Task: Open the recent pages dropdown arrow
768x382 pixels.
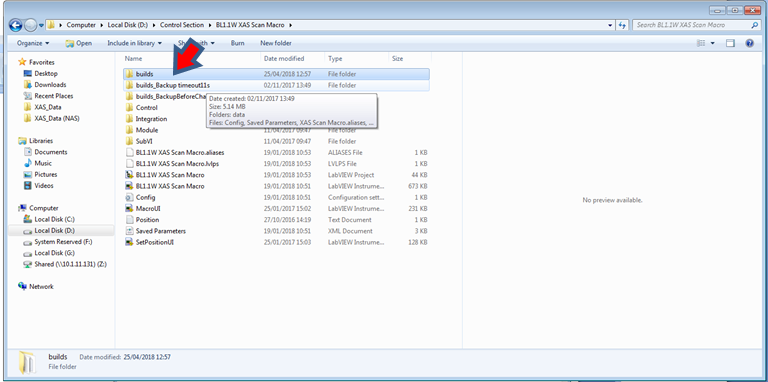Action: [x=42, y=25]
